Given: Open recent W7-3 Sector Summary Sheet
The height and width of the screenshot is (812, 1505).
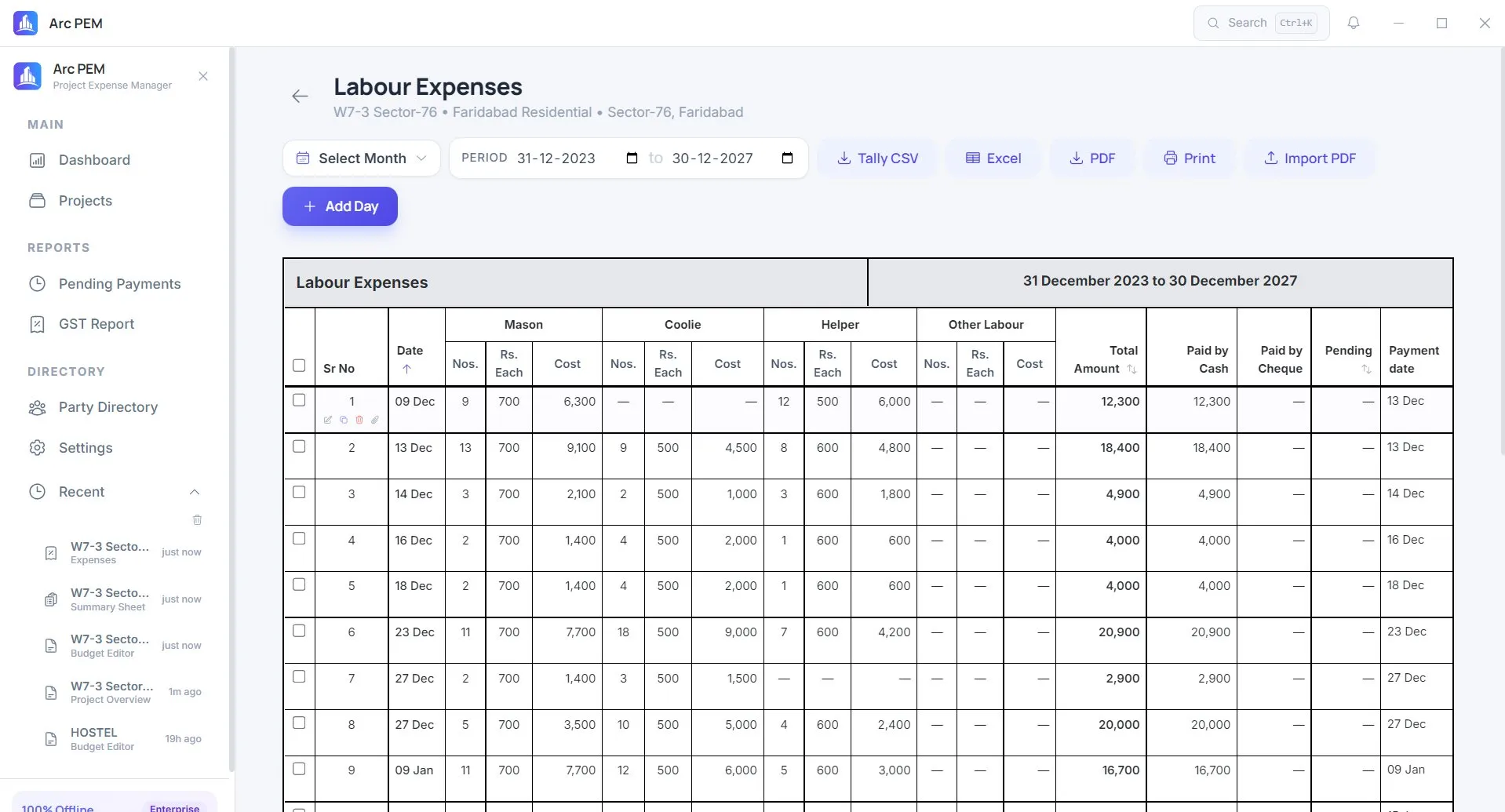Looking at the screenshot, I should 124,599.
